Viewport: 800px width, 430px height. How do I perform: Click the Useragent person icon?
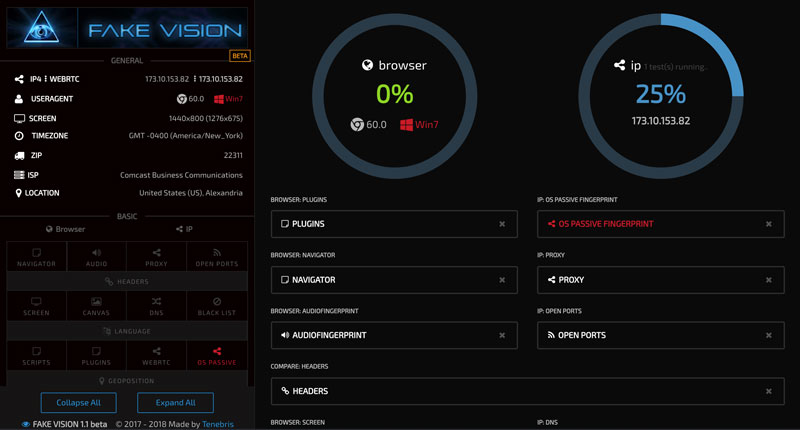[x=19, y=99]
